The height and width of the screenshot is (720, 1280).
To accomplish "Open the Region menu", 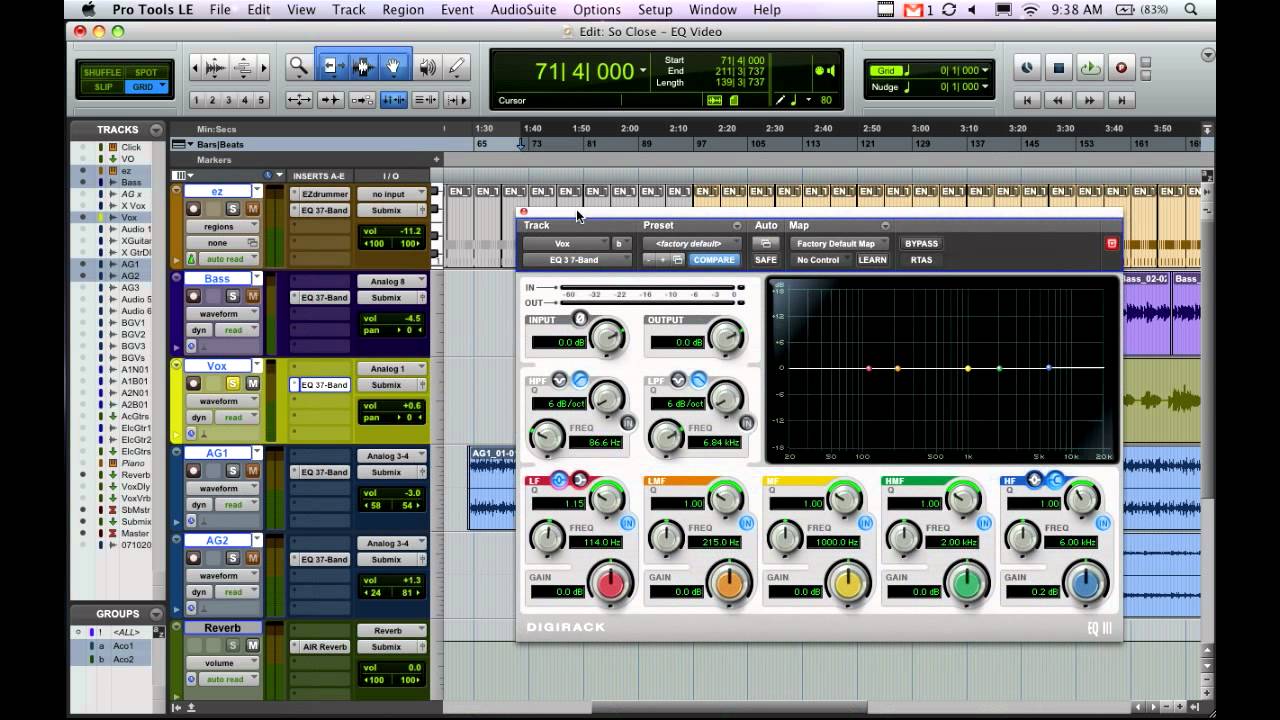I will 403,10.
